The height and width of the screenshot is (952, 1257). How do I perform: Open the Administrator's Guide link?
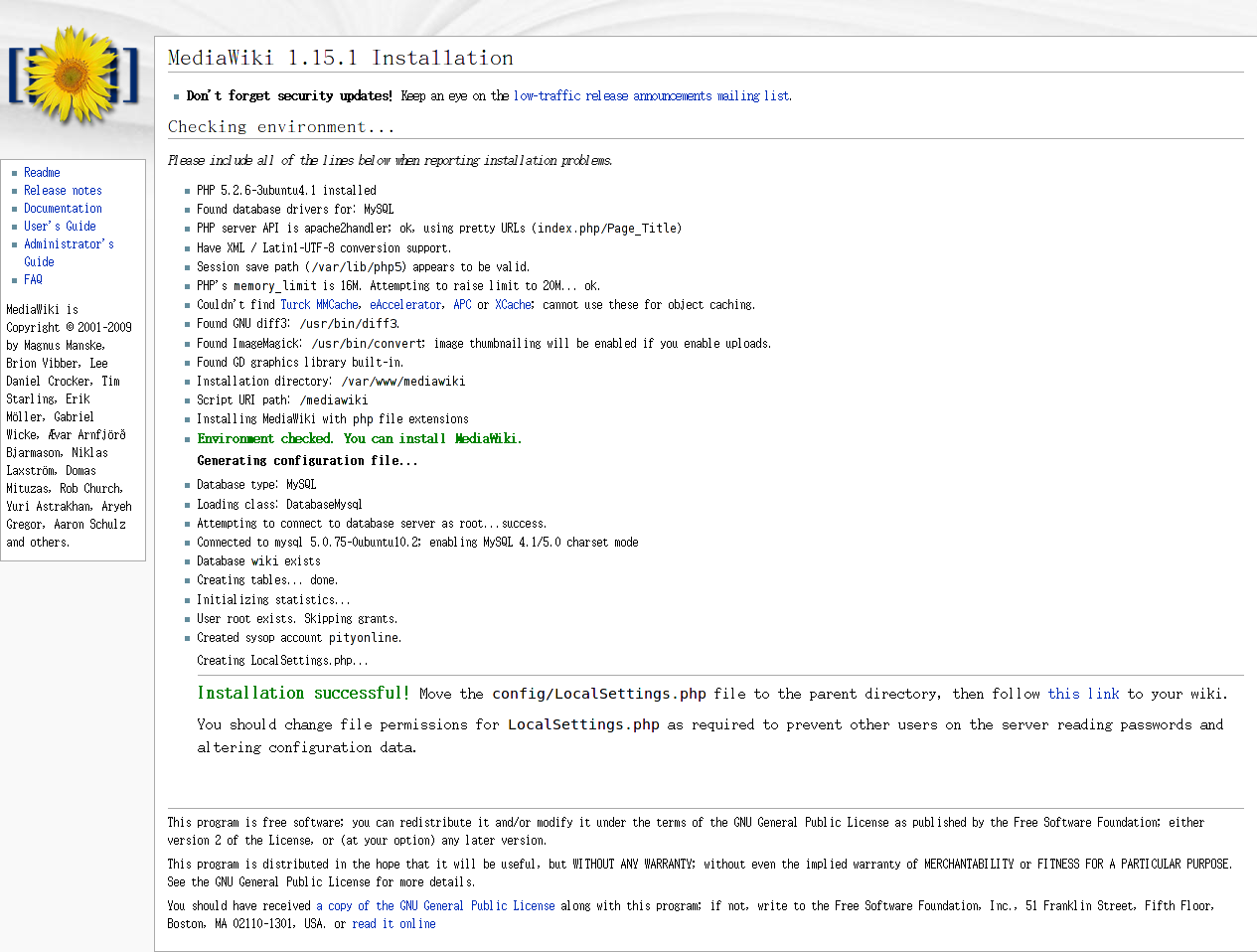click(69, 253)
